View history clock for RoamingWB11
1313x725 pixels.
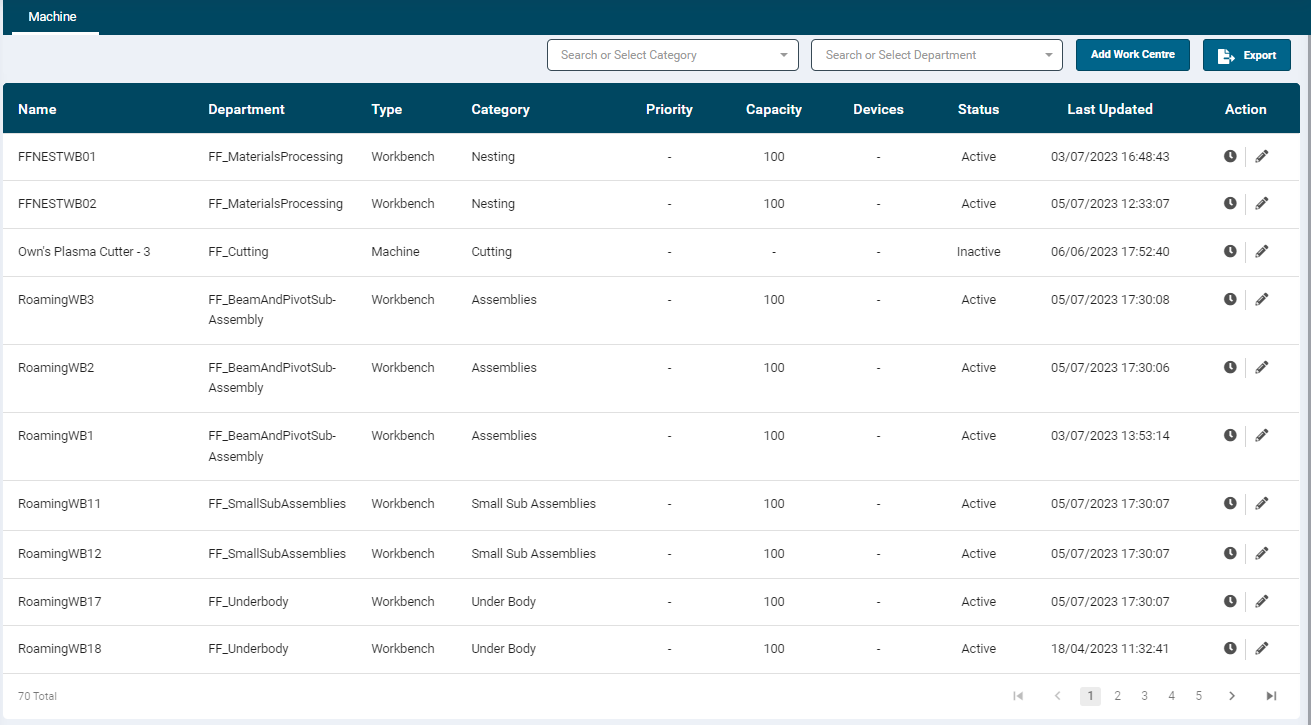point(1230,503)
